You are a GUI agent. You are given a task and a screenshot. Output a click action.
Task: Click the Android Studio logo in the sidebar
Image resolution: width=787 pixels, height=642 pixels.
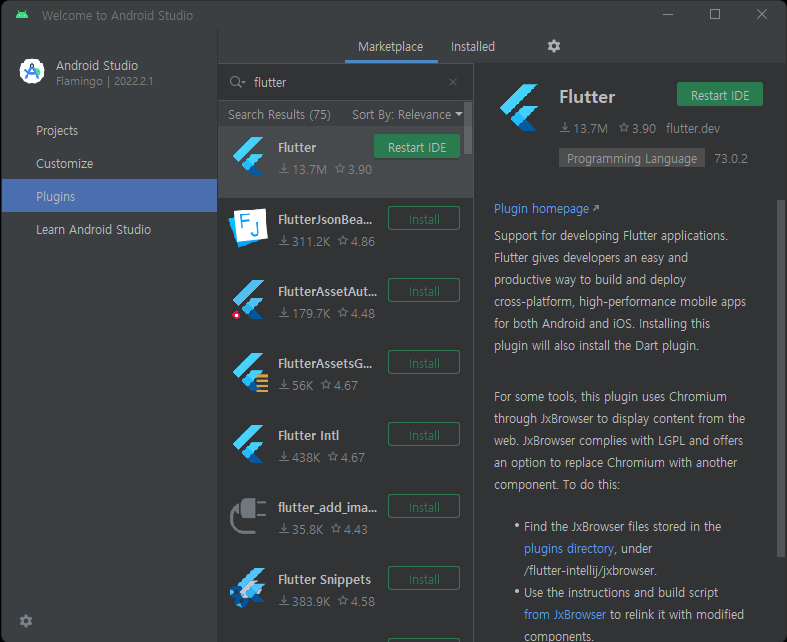coord(32,71)
